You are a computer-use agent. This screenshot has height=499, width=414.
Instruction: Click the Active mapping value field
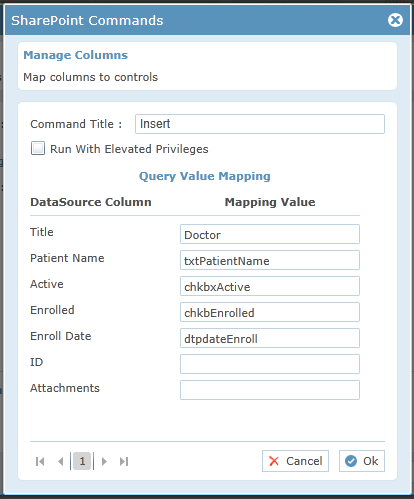pyautogui.click(x=270, y=286)
